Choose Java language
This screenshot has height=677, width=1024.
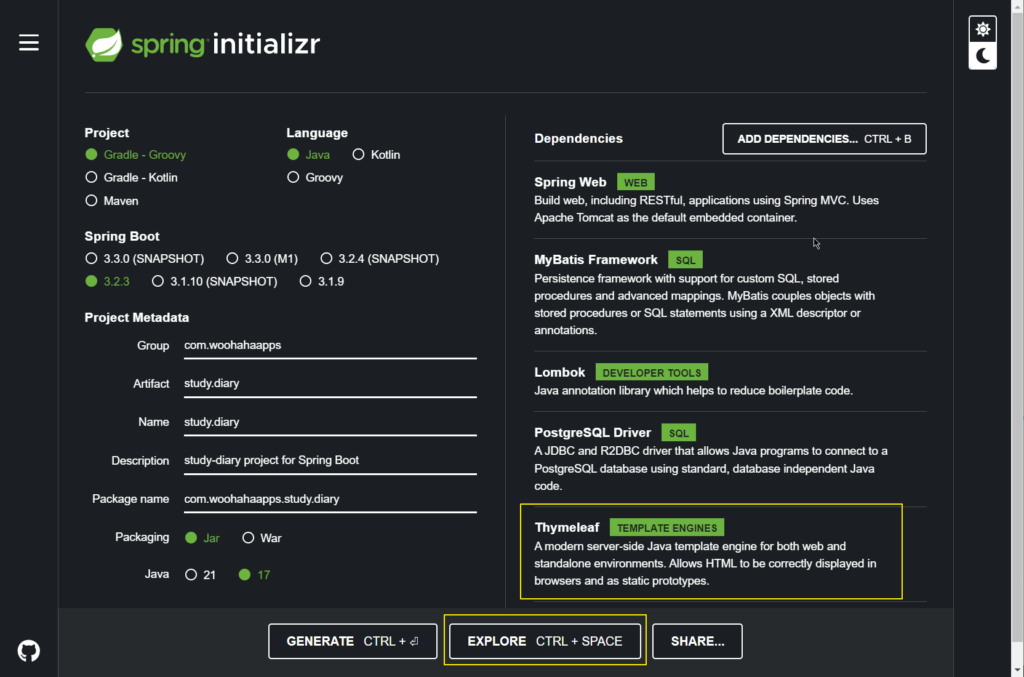coord(308,155)
